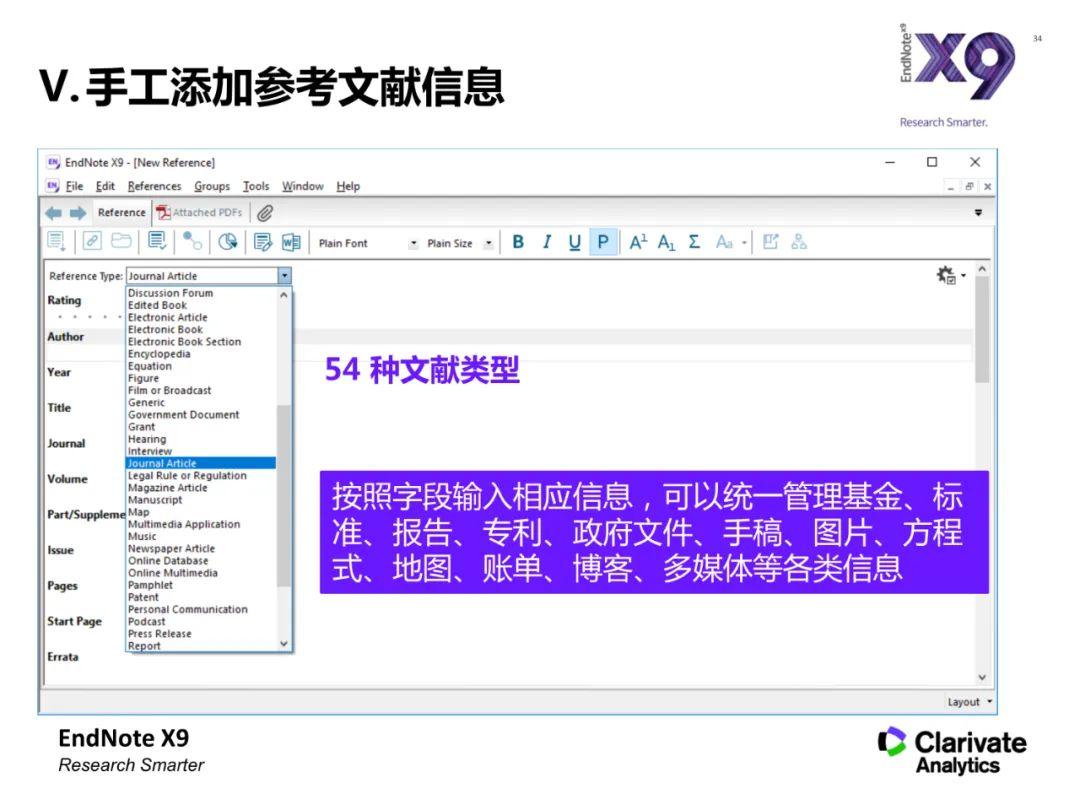Open the Reference Type dropdown
1080x810 pixels.
[x=284, y=274]
